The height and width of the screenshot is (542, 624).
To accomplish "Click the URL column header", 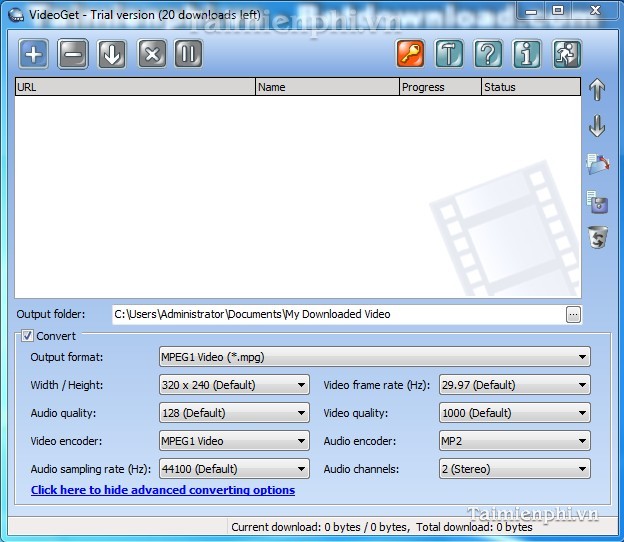I will (x=135, y=87).
